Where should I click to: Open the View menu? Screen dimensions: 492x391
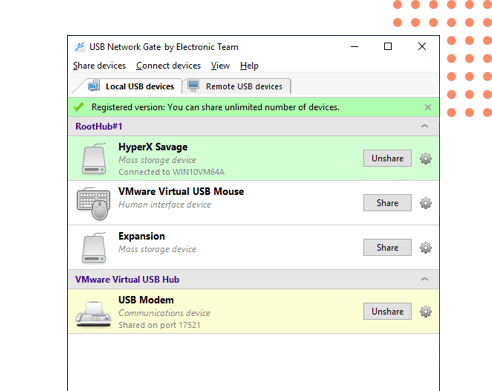click(220, 66)
